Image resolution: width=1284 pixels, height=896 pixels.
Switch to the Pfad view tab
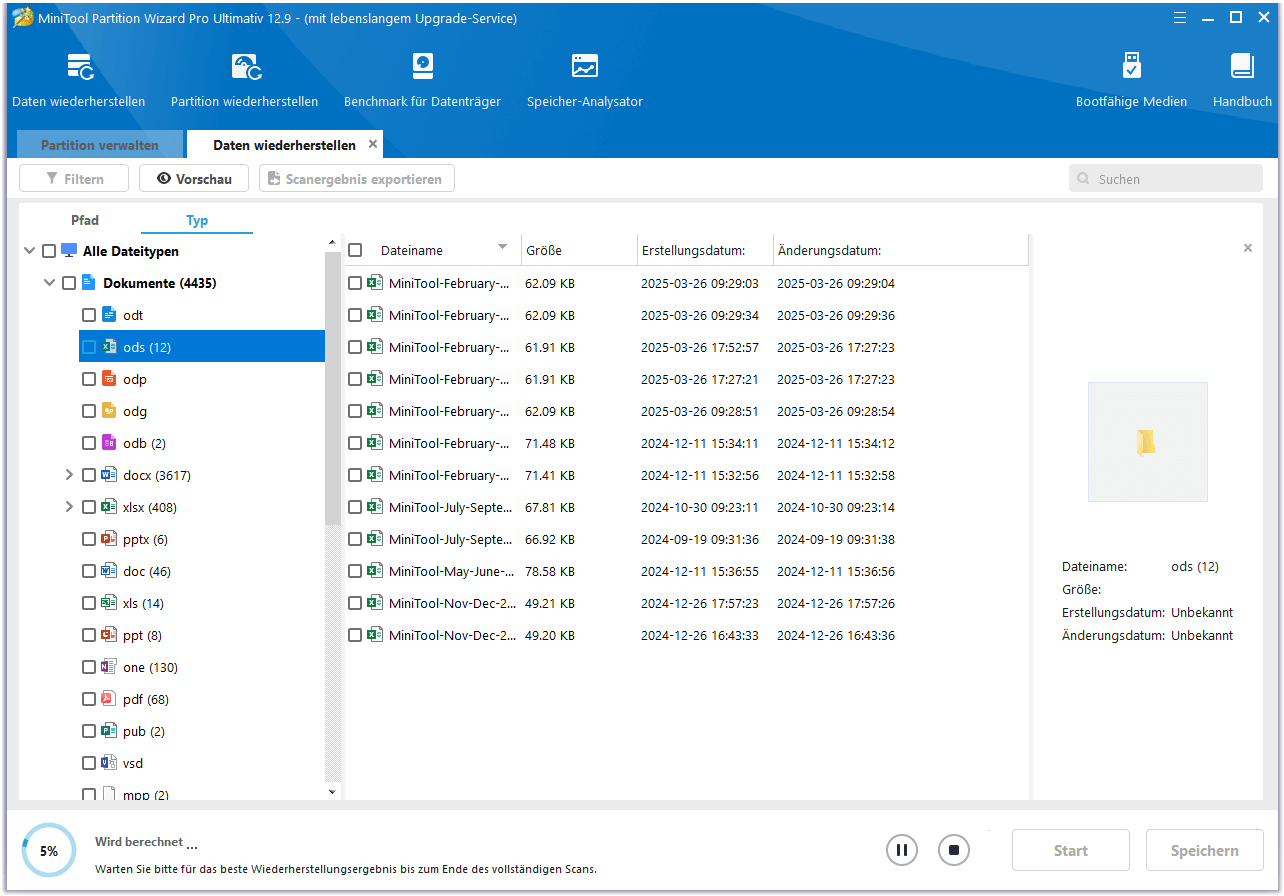point(85,220)
